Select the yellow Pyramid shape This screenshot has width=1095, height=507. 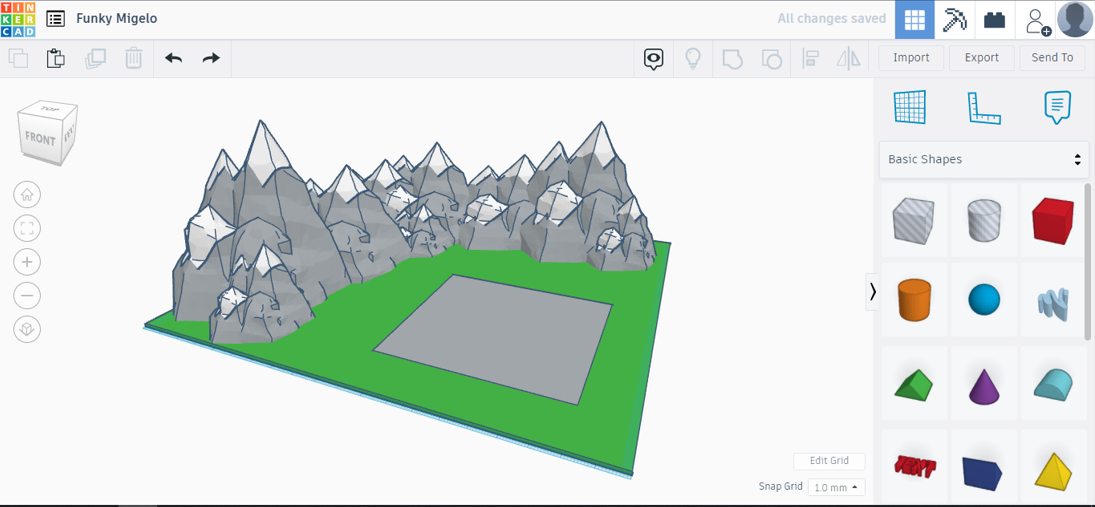click(1053, 470)
